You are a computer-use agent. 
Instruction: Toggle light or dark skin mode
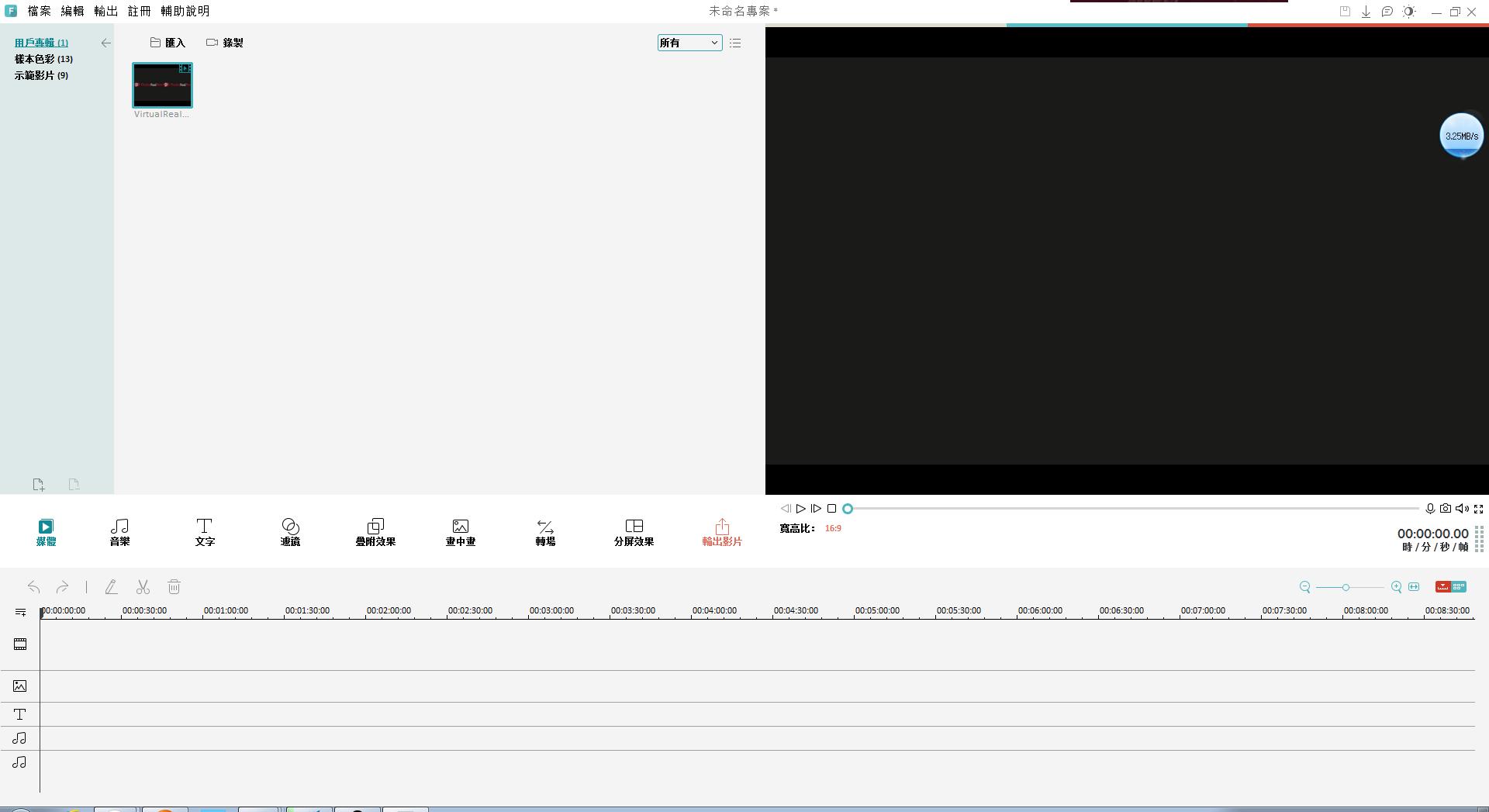point(1409,12)
